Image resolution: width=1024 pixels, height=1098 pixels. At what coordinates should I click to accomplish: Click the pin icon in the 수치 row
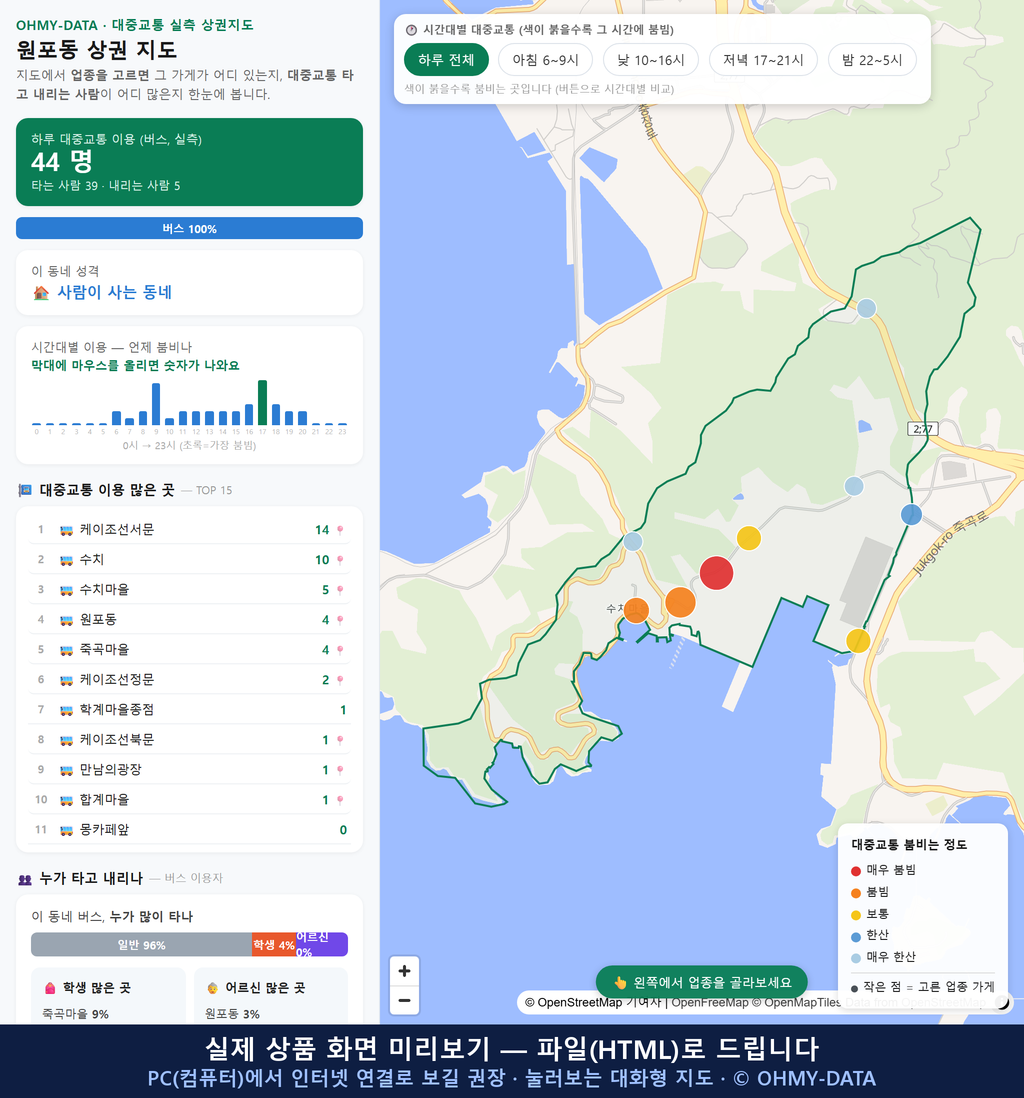coord(340,560)
